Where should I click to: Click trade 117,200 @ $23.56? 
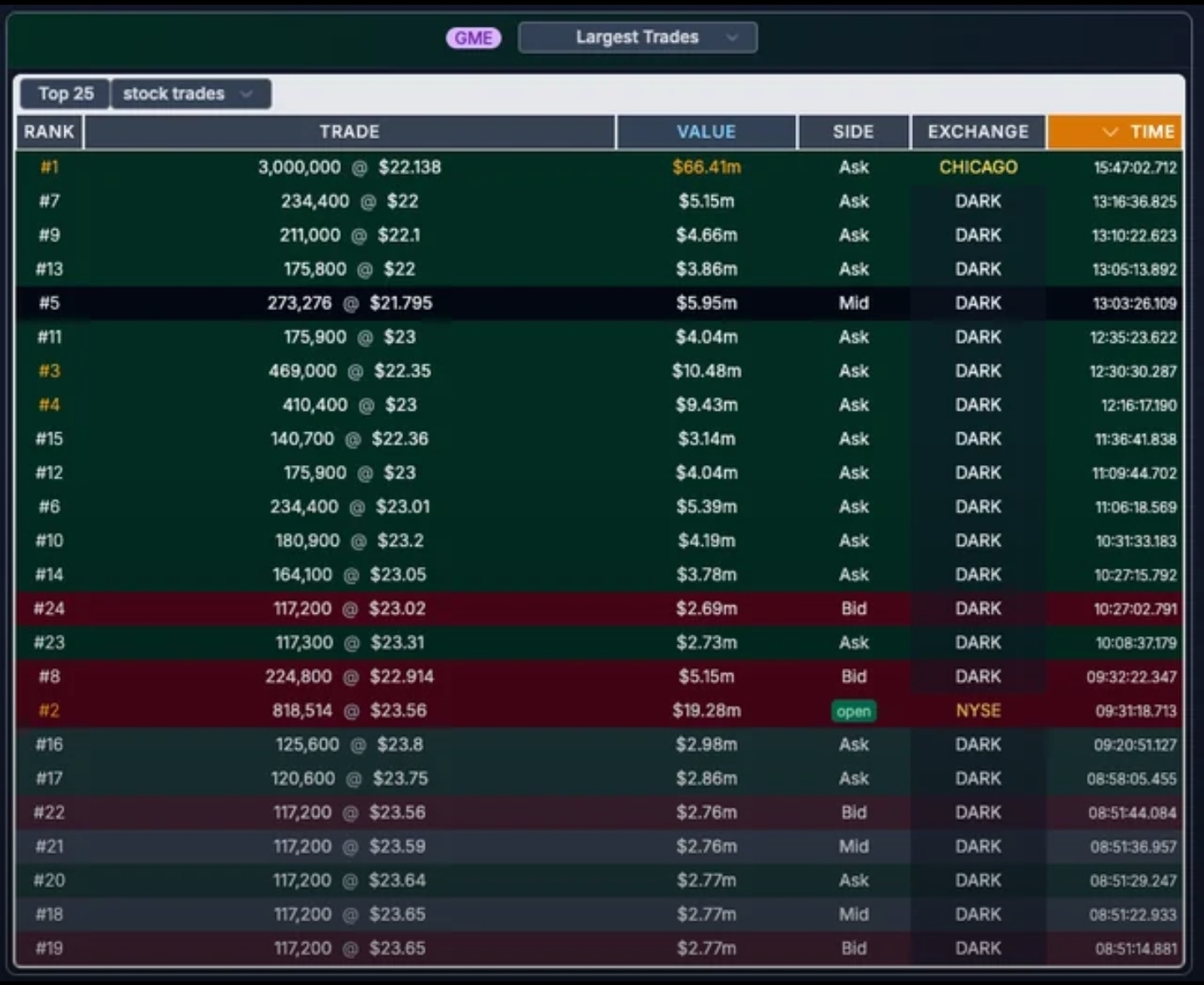(x=349, y=813)
